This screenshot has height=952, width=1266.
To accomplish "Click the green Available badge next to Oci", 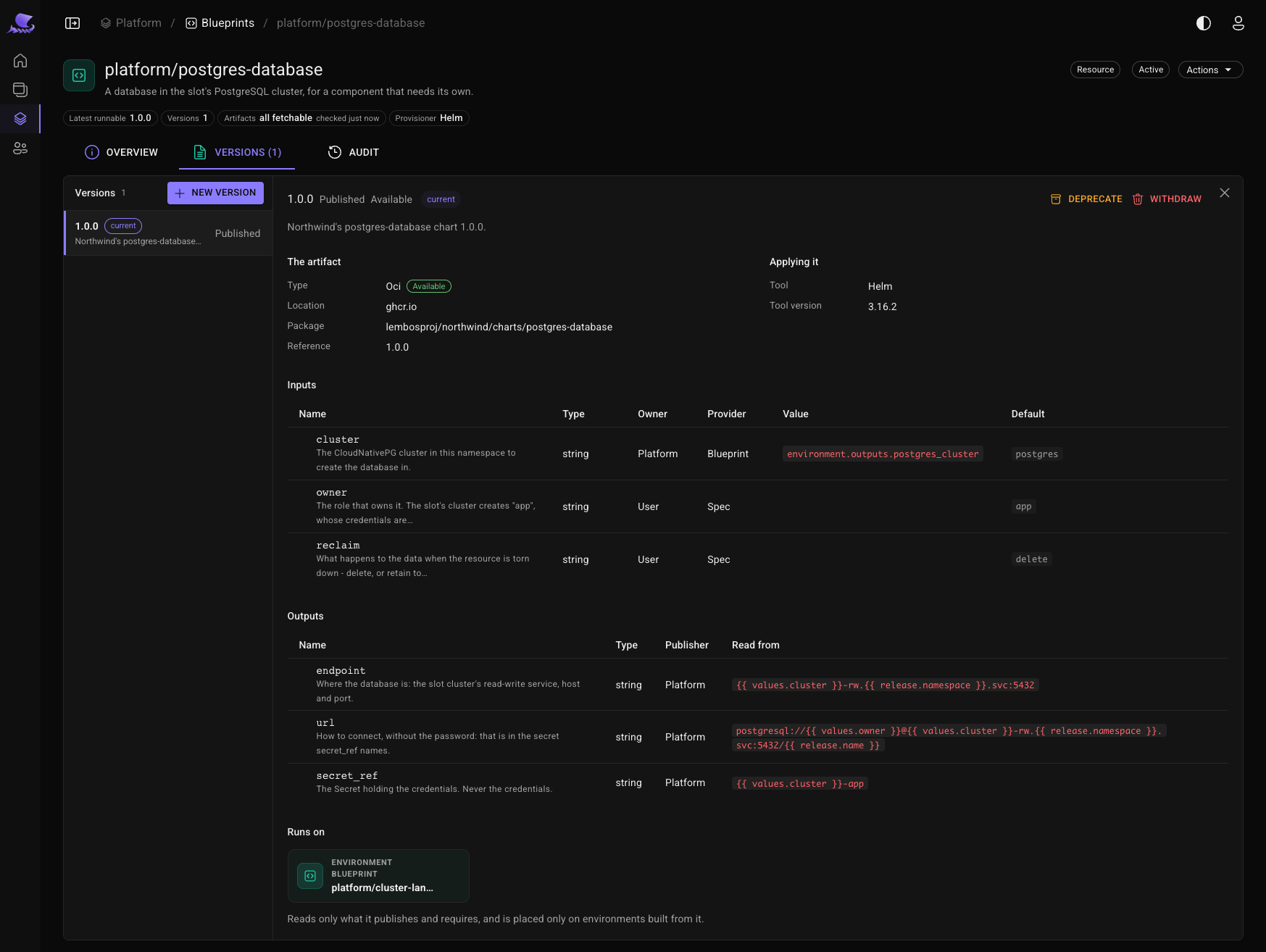I will (x=429, y=286).
